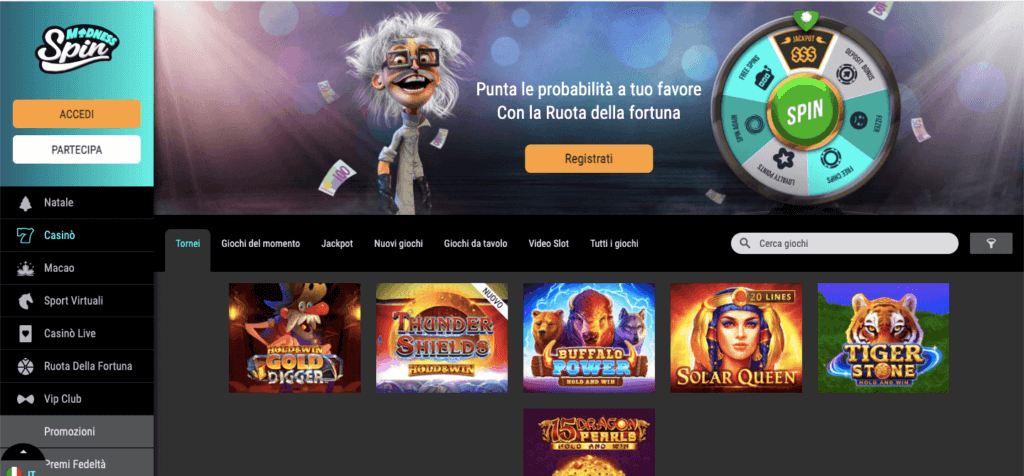
Task: Click the Natale Christmas tree icon
Action: click(x=25, y=203)
